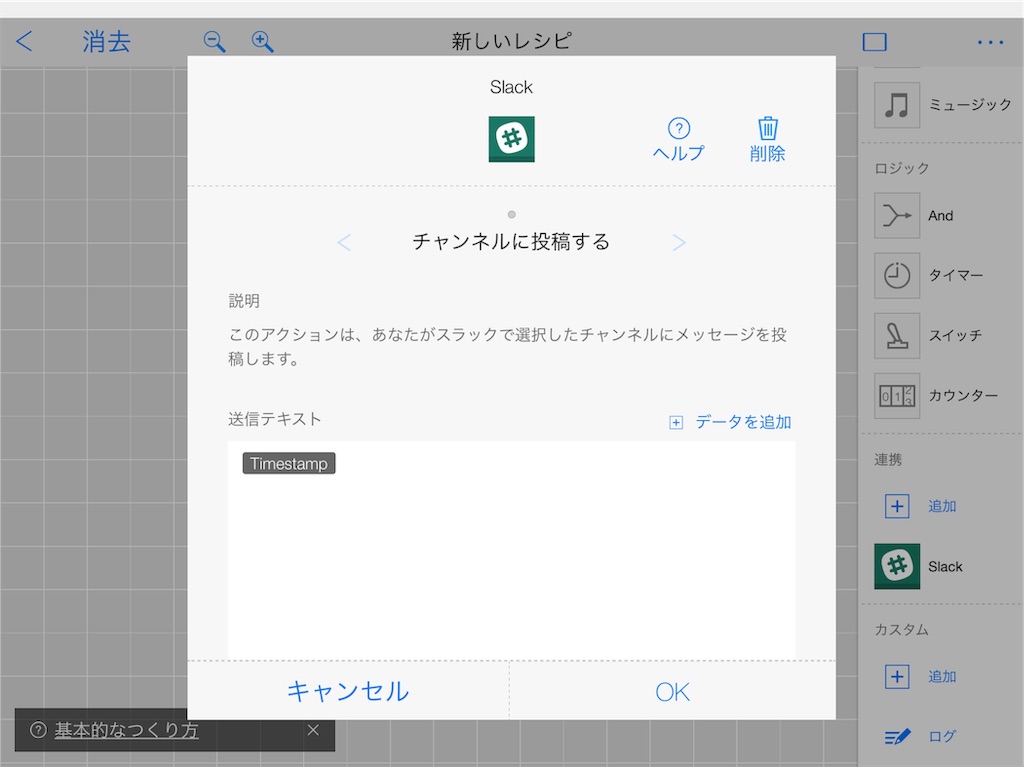The image size is (1024, 767).
Task: Click the page indicator dot above action title
Action: pos(511,214)
